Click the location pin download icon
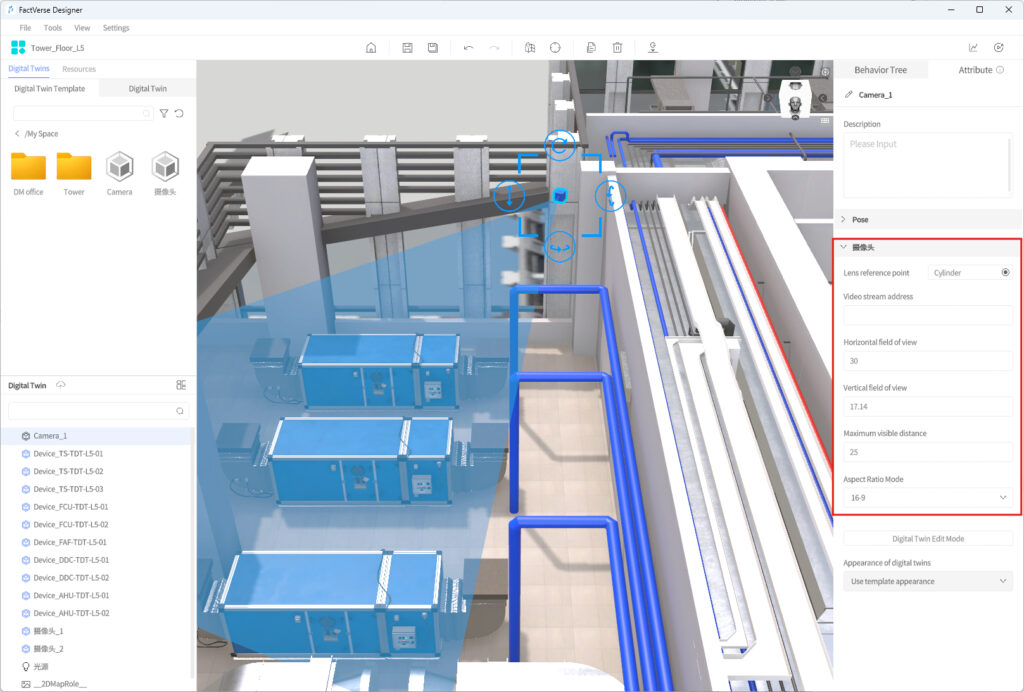The width and height of the screenshot is (1024, 692). pyautogui.click(x=652, y=48)
